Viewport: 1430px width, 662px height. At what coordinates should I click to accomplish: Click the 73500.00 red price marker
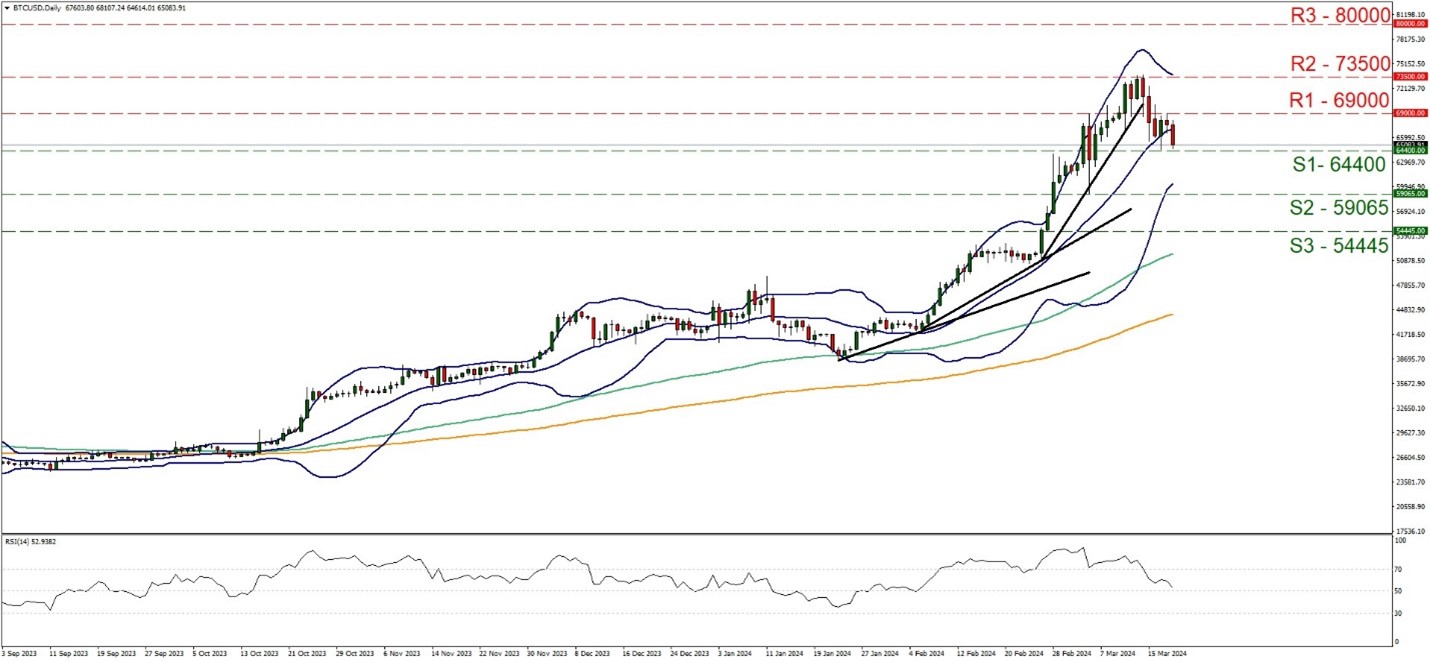pos(1411,75)
